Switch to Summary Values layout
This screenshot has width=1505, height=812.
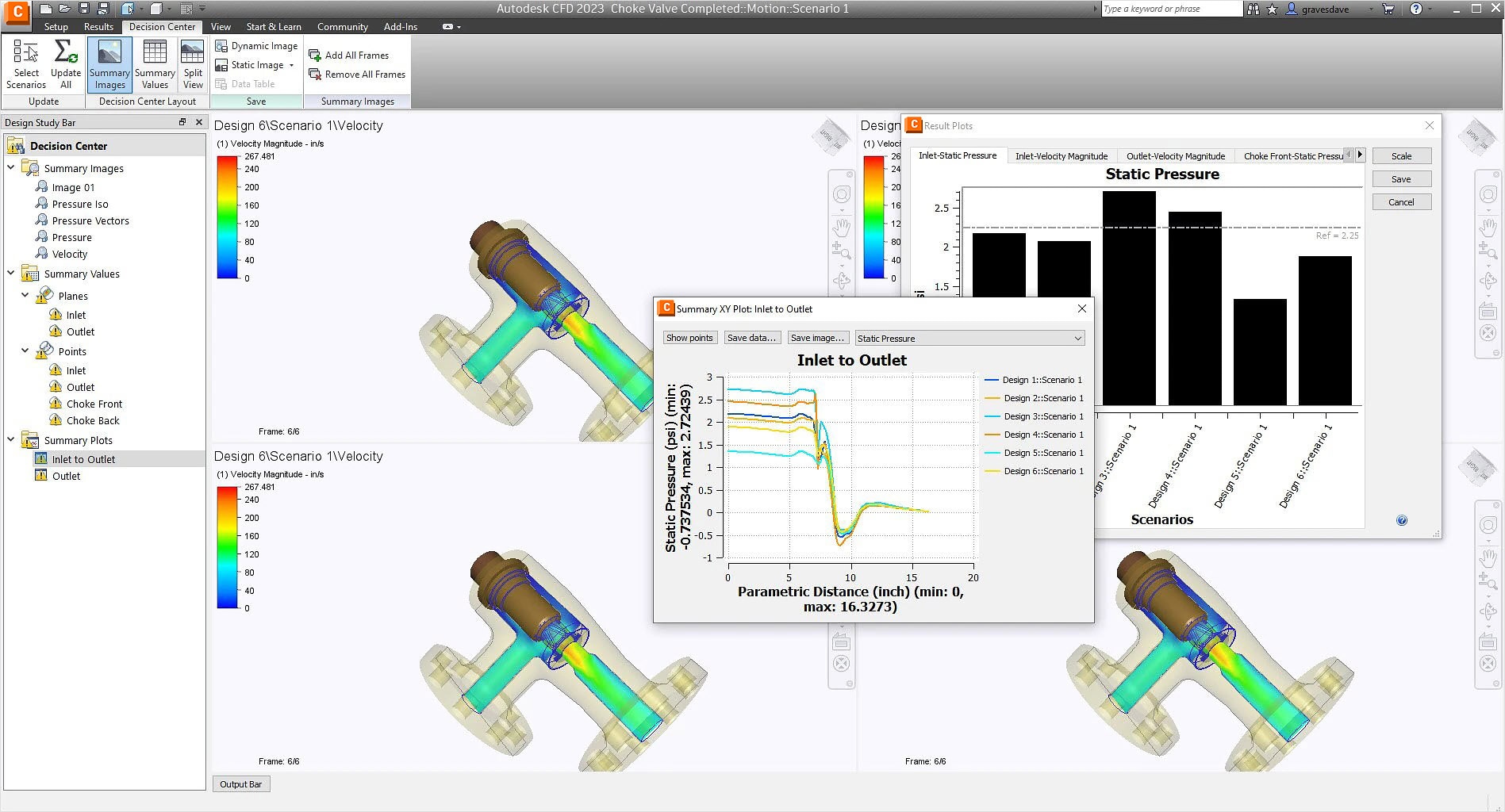tap(154, 63)
